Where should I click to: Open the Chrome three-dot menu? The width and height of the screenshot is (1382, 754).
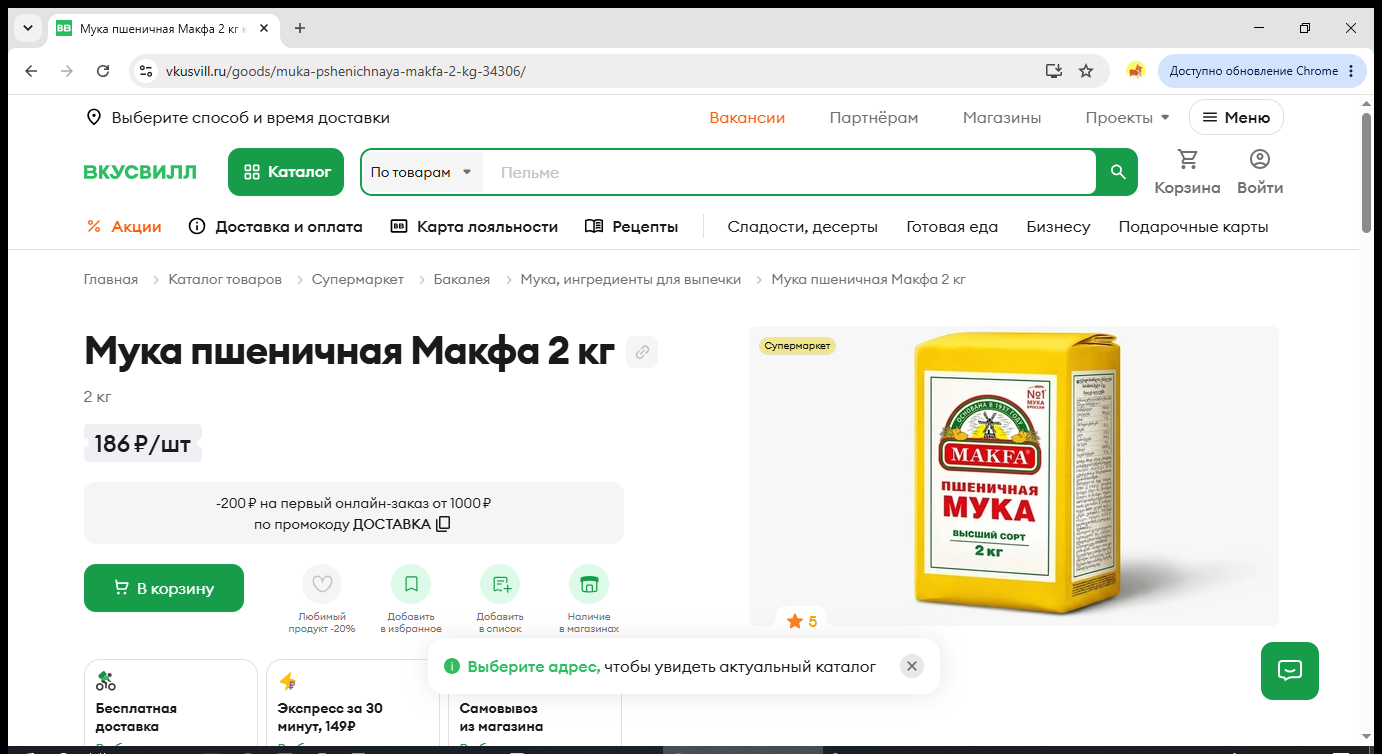point(1351,71)
